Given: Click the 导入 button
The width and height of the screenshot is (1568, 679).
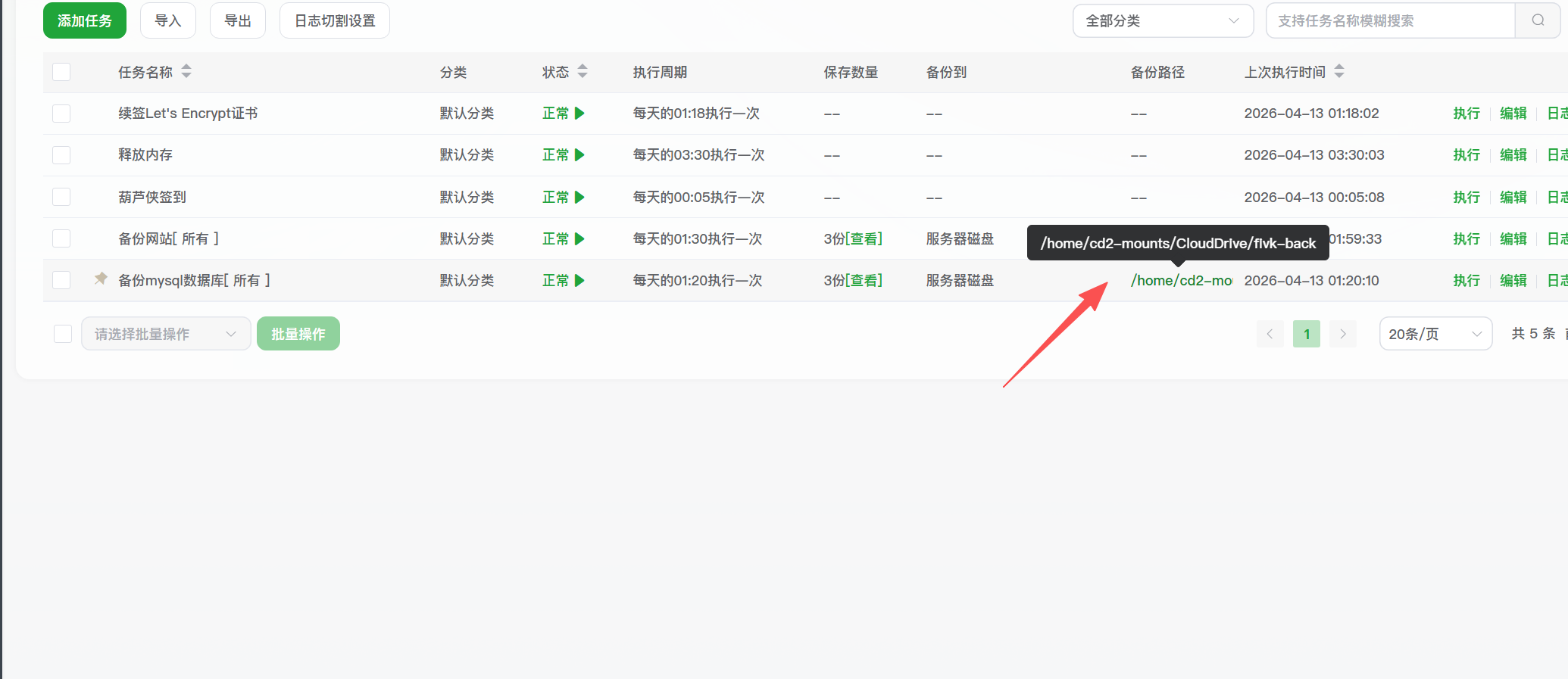Looking at the screenshot, I should [167, 20].
